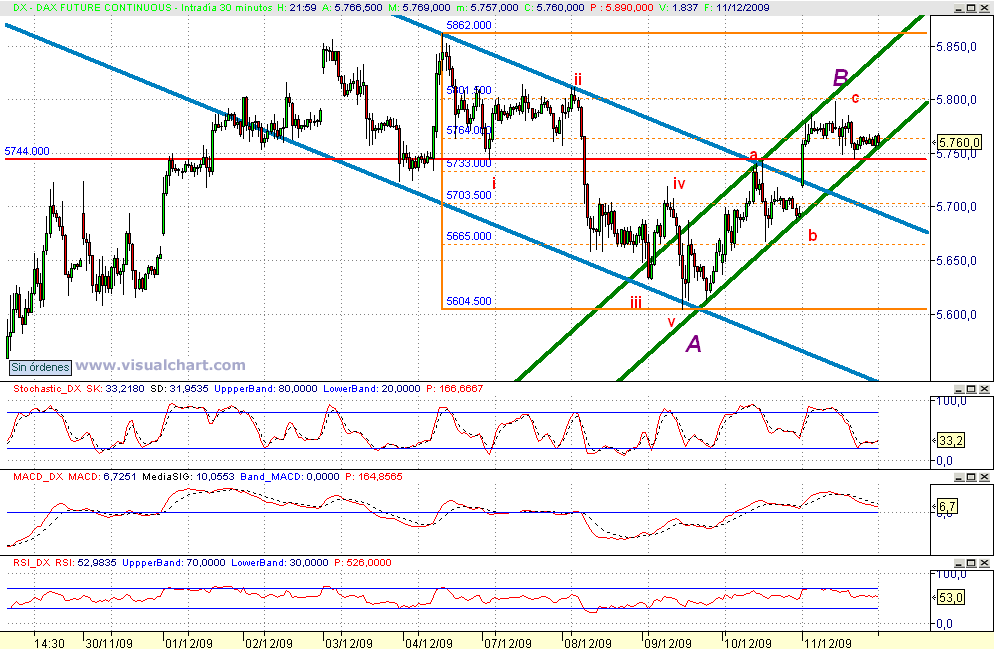Close the MACD_DX indicator panel

(984, 477)
